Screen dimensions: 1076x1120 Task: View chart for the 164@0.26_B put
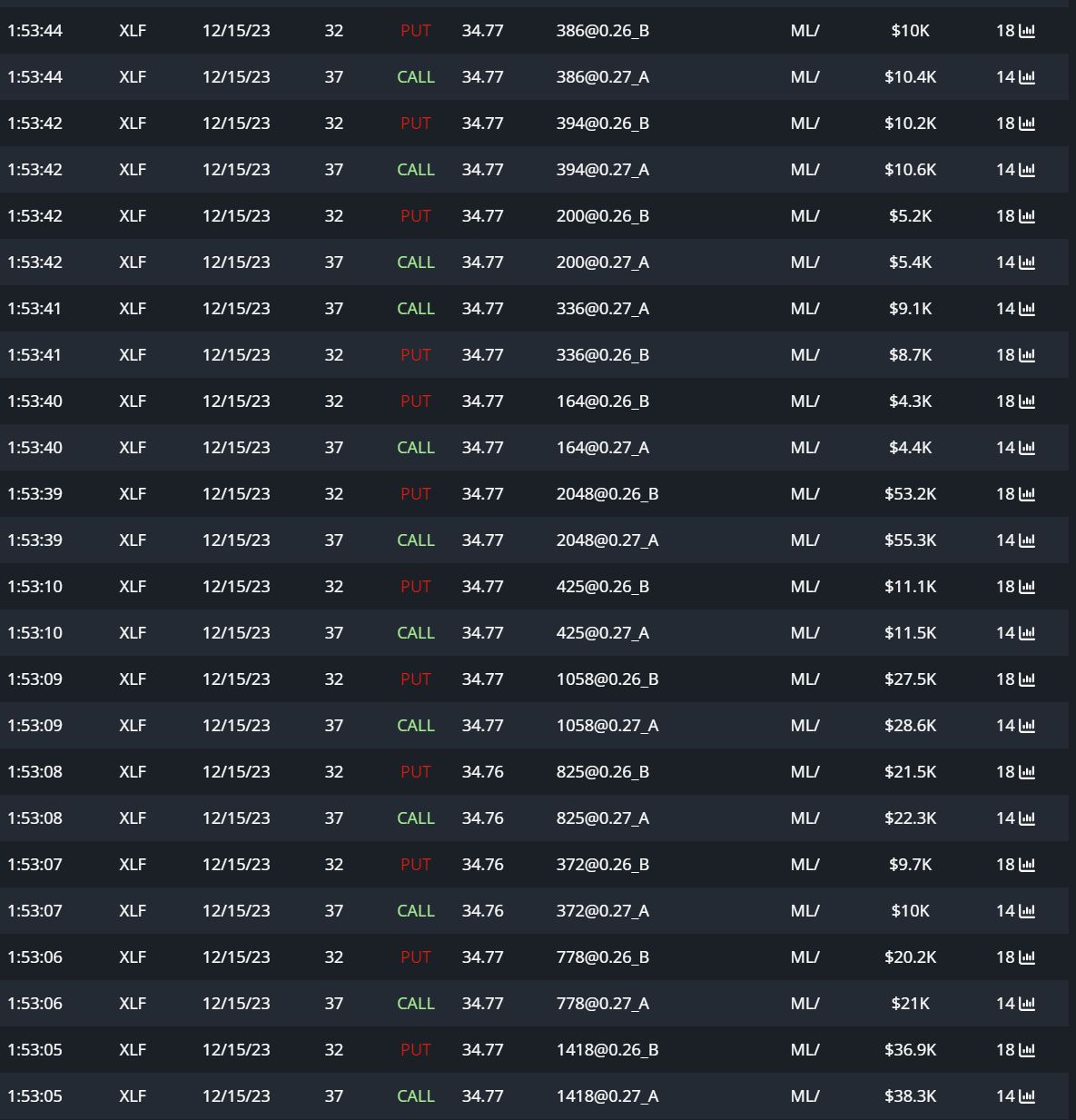[x=1027, y=401]
